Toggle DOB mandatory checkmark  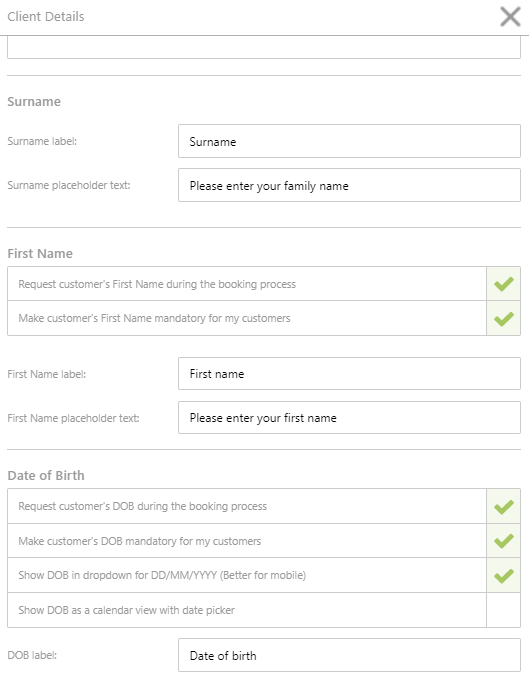click(503, 541)
